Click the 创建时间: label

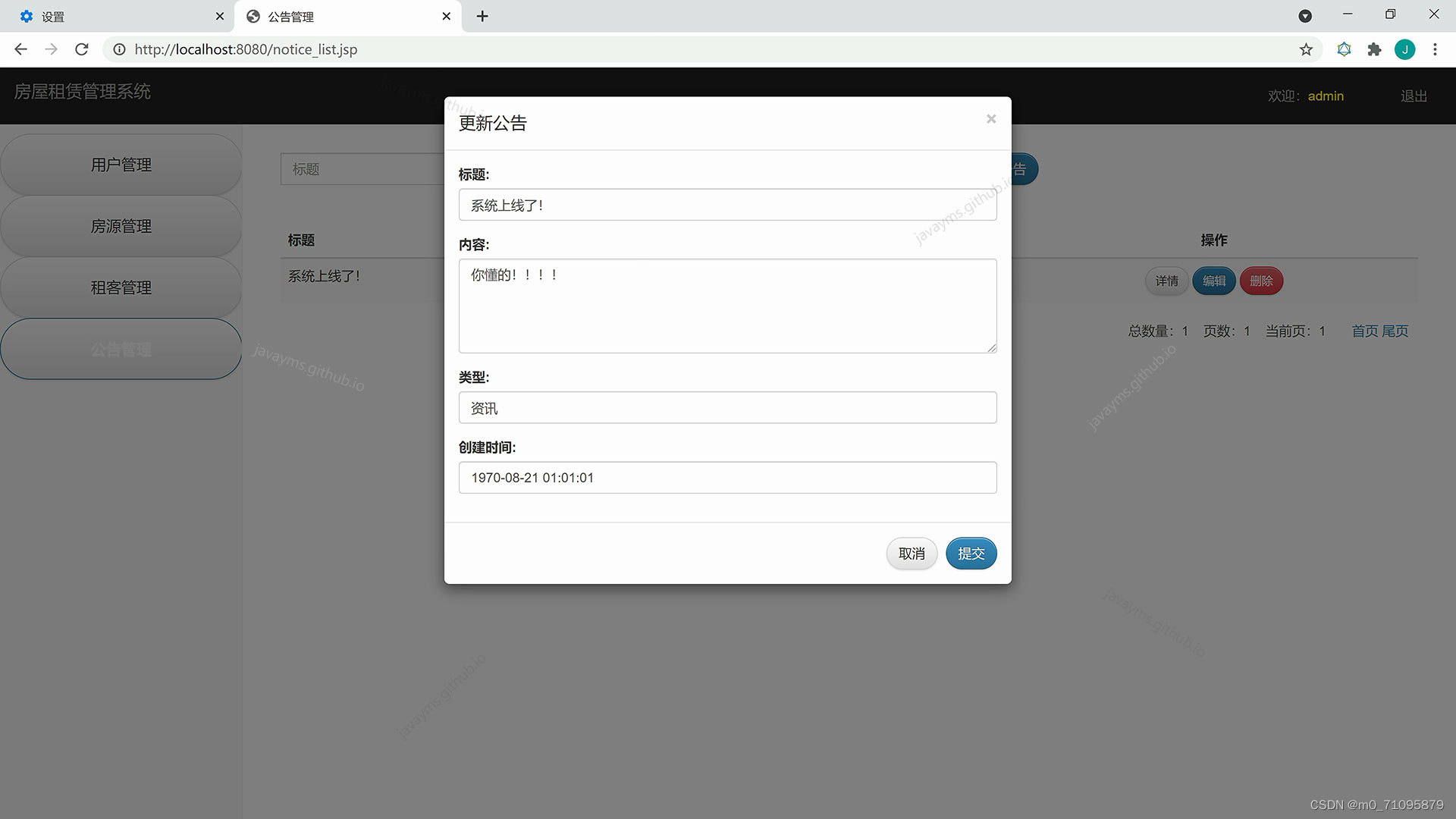pyautogui.click(x=487, y=447)
